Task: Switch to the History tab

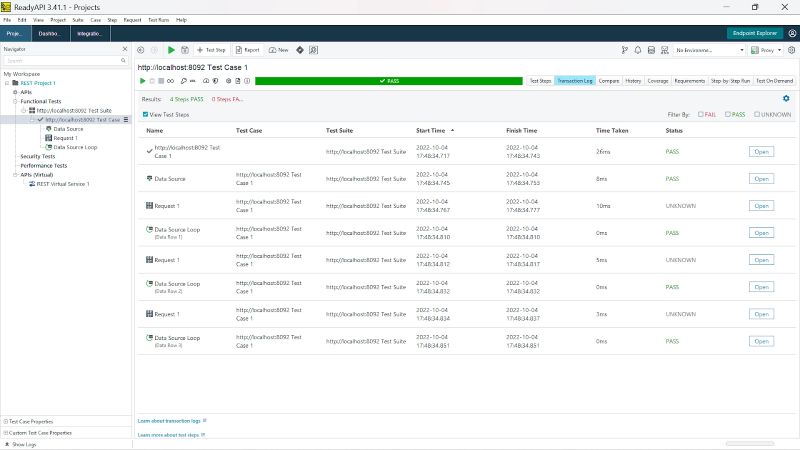Action: coord(633,81)
